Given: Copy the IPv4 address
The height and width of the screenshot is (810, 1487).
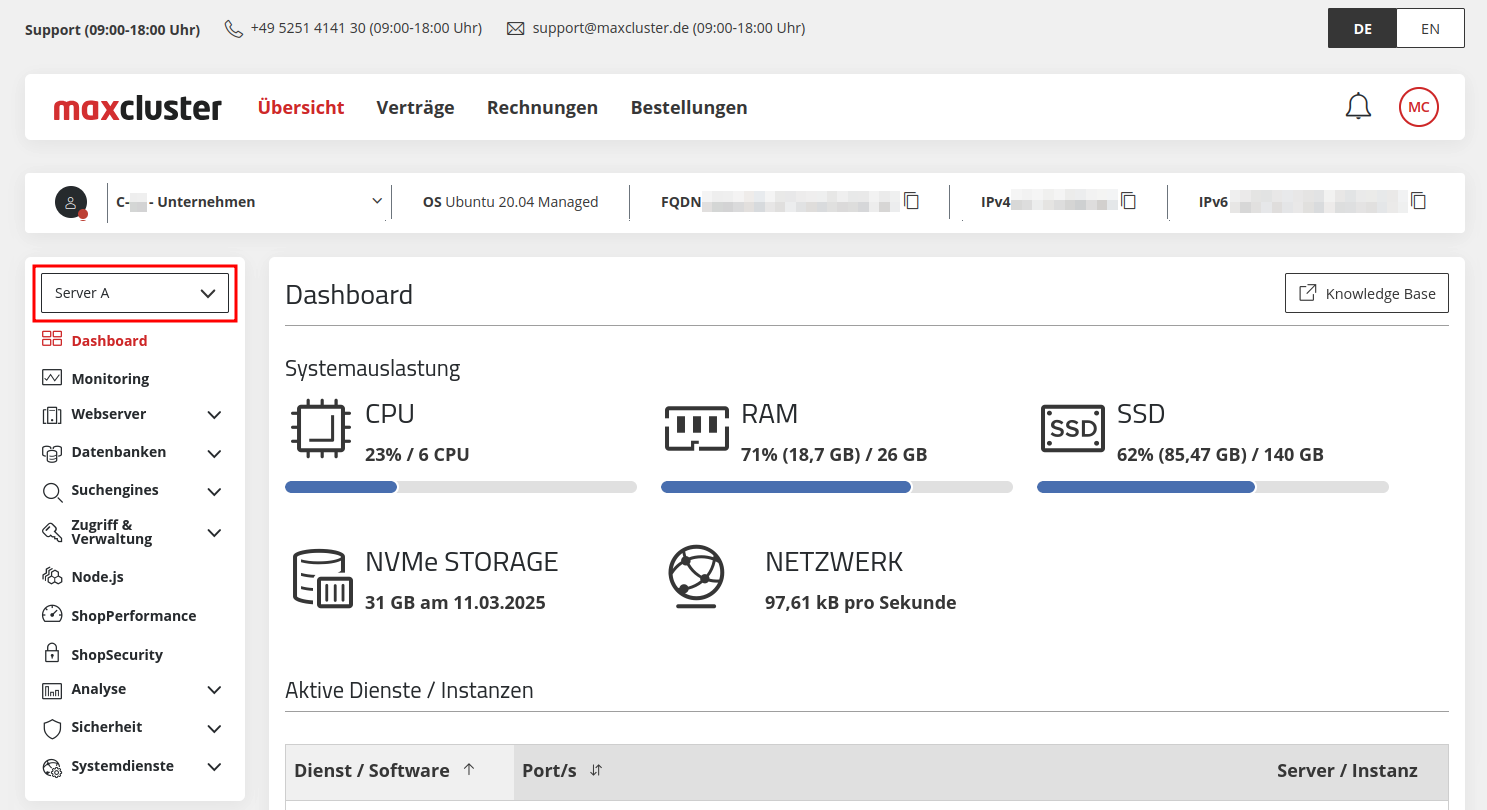Looking at the screenshot, I should coord(1128,201).
